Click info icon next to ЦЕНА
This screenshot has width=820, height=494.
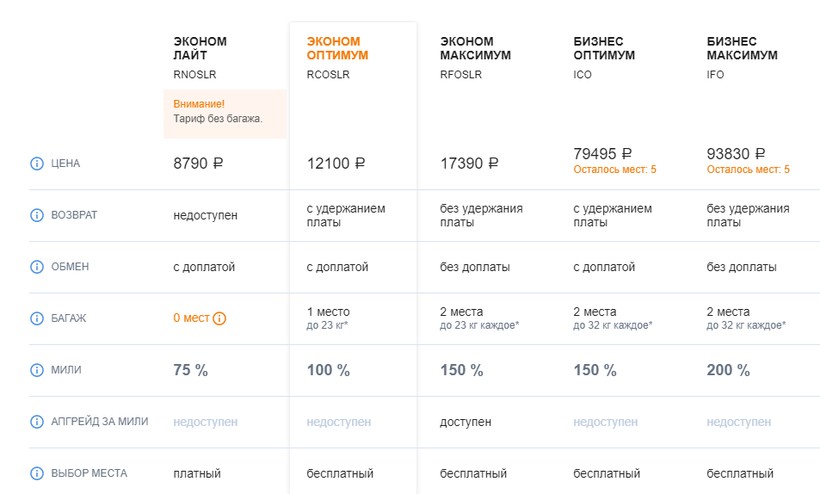point(37,164)
